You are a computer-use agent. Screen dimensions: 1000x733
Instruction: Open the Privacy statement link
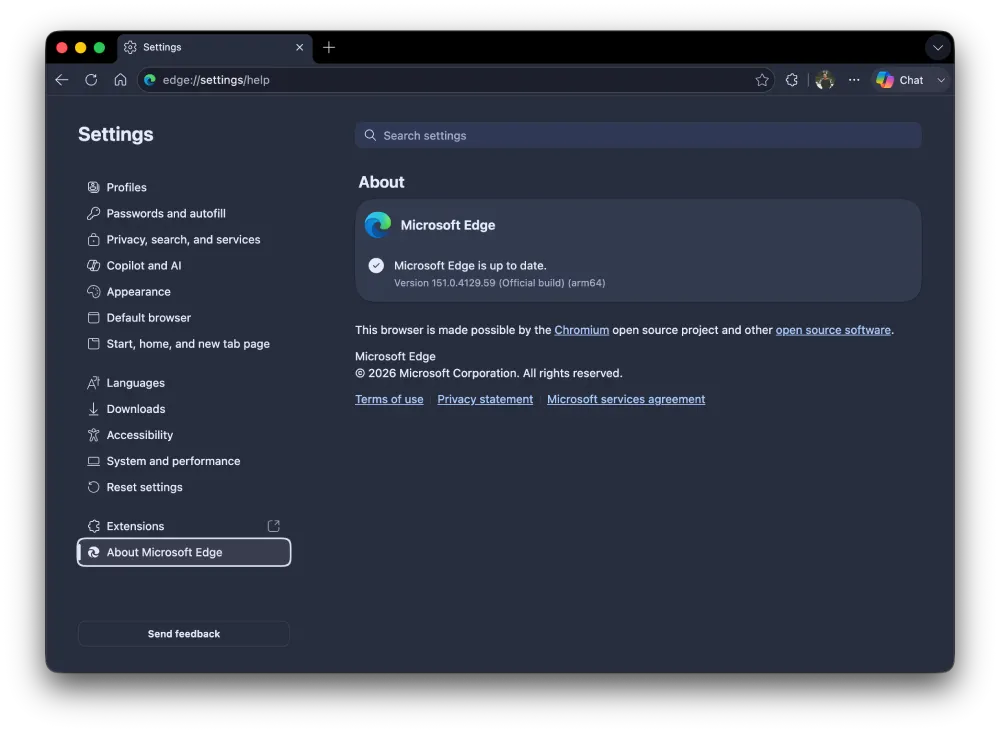click(485, 399)
